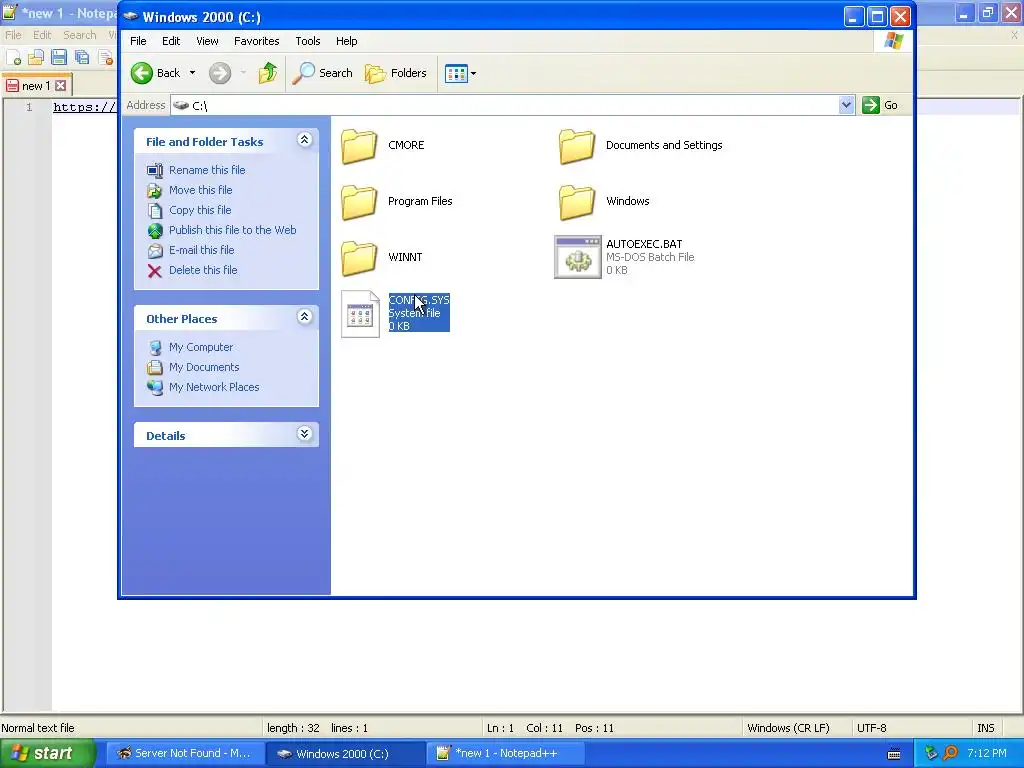Click the taskbar clock showing 7:12 PM
The width and height of the screenshot is (1024, 768).
coord(987,754)
